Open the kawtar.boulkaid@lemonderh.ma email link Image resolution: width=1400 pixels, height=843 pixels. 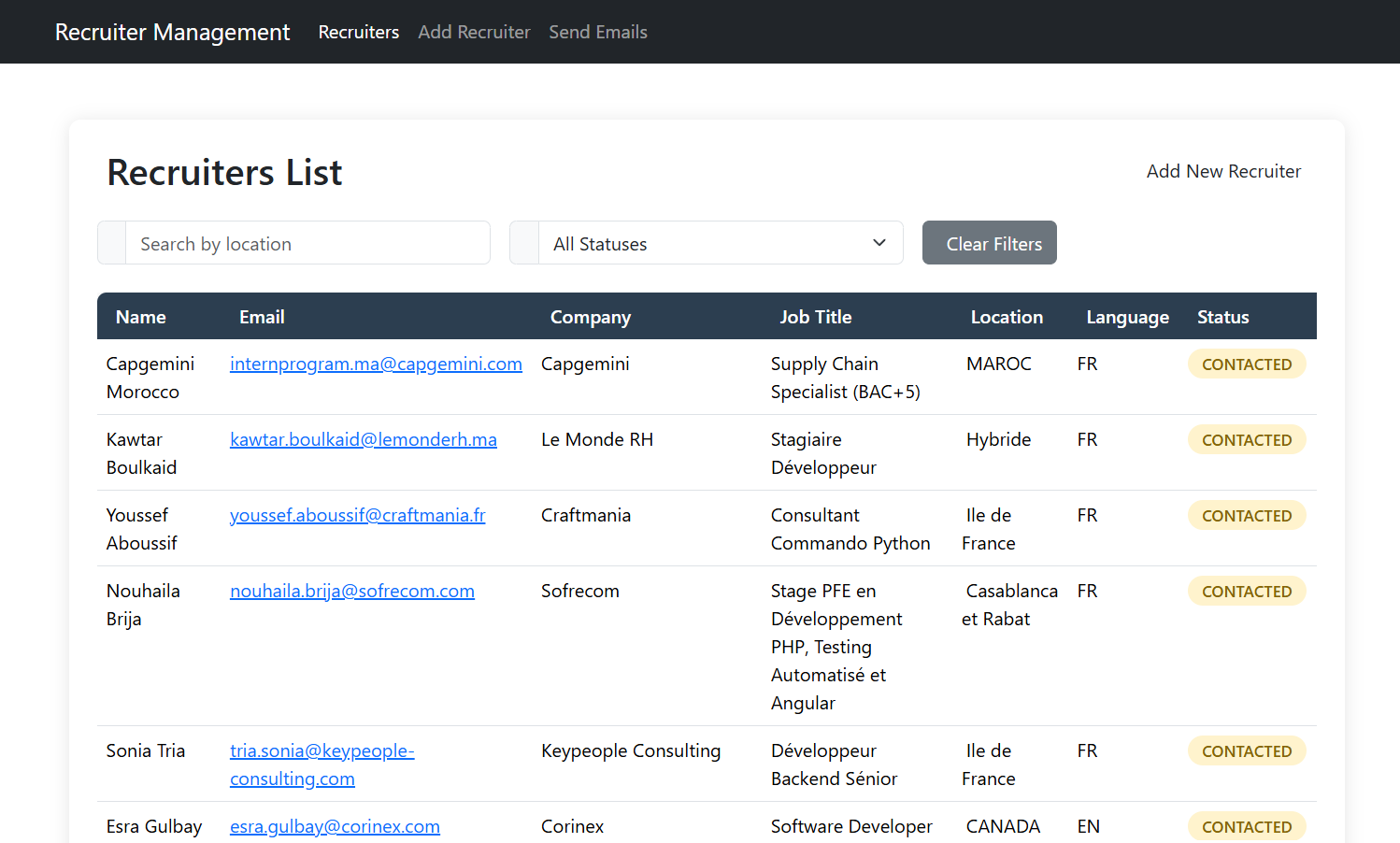pyautogui.click(x=364, y=439)
